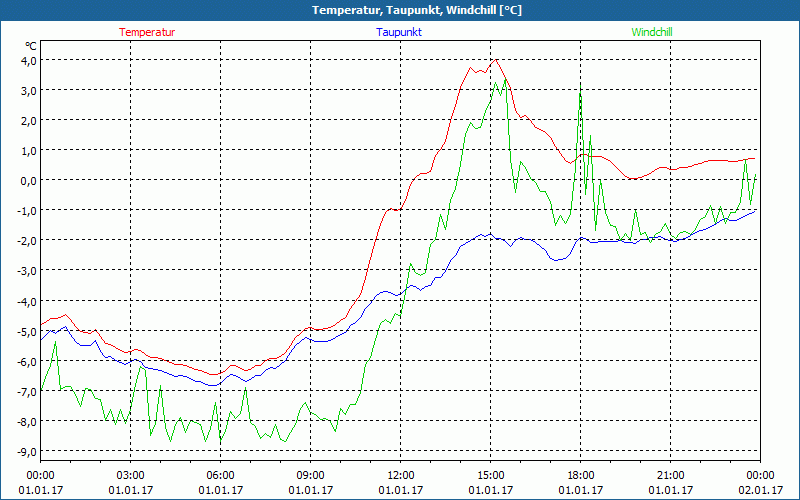Screen dimensions: 800x500
Task: Click the '00:00' time label above 02.01.17
Action: pos(761,476)
